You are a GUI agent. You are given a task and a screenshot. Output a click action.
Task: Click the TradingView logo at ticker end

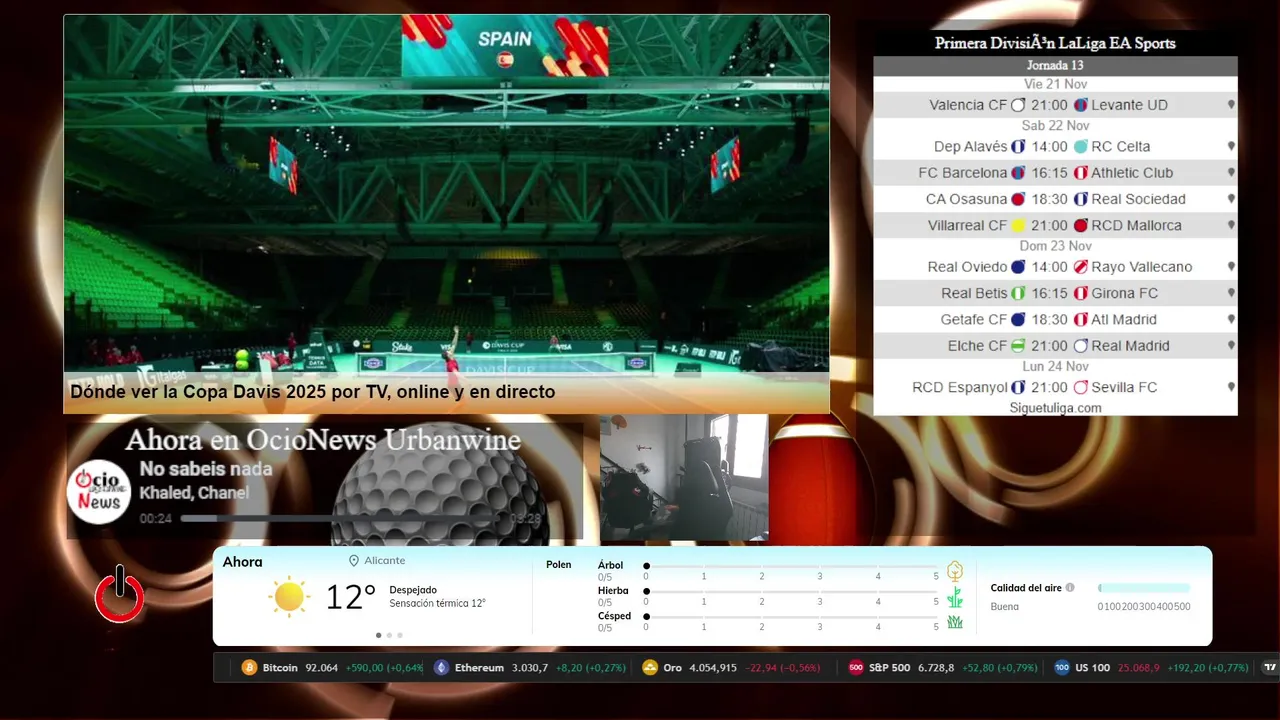click(x=1270, y=667)
